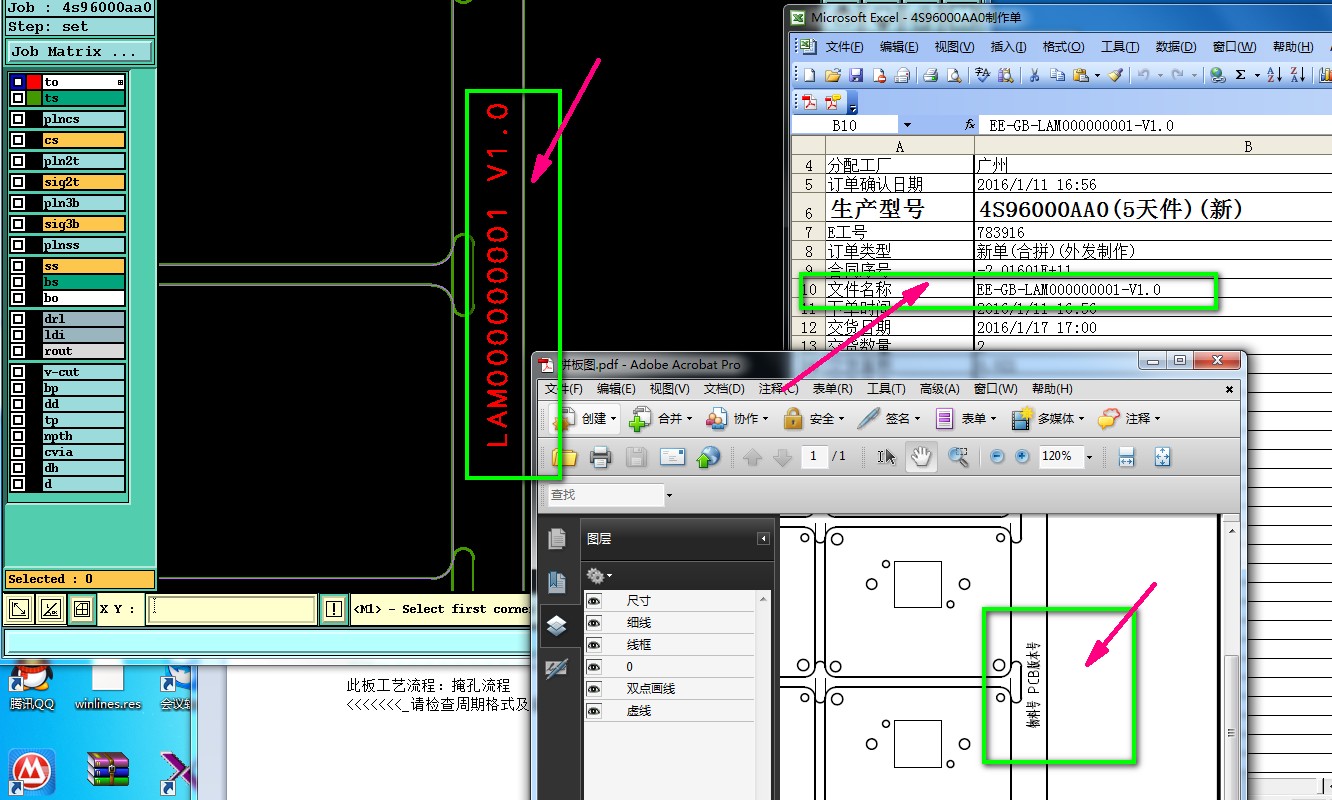Image resolution: width=1332 pixels, height=800 pixels.
Task: Click Excel's Convert to PDF icon
Action: pos(809,102)
